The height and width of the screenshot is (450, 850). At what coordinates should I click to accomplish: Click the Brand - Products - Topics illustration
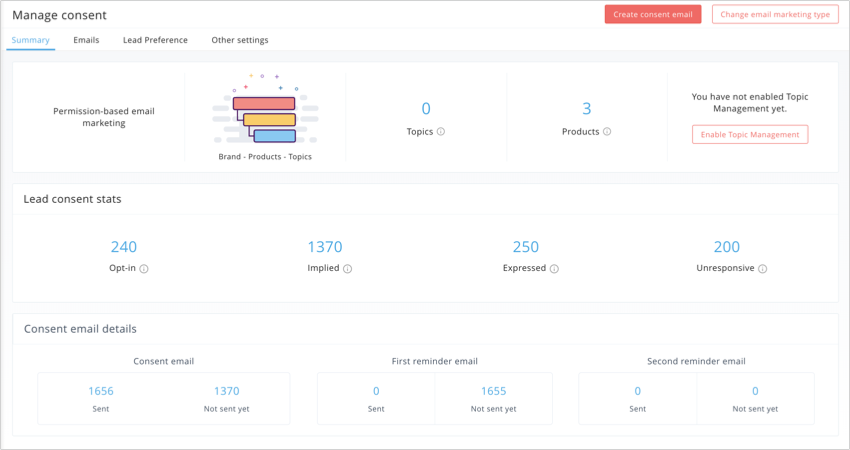(265, 110)
